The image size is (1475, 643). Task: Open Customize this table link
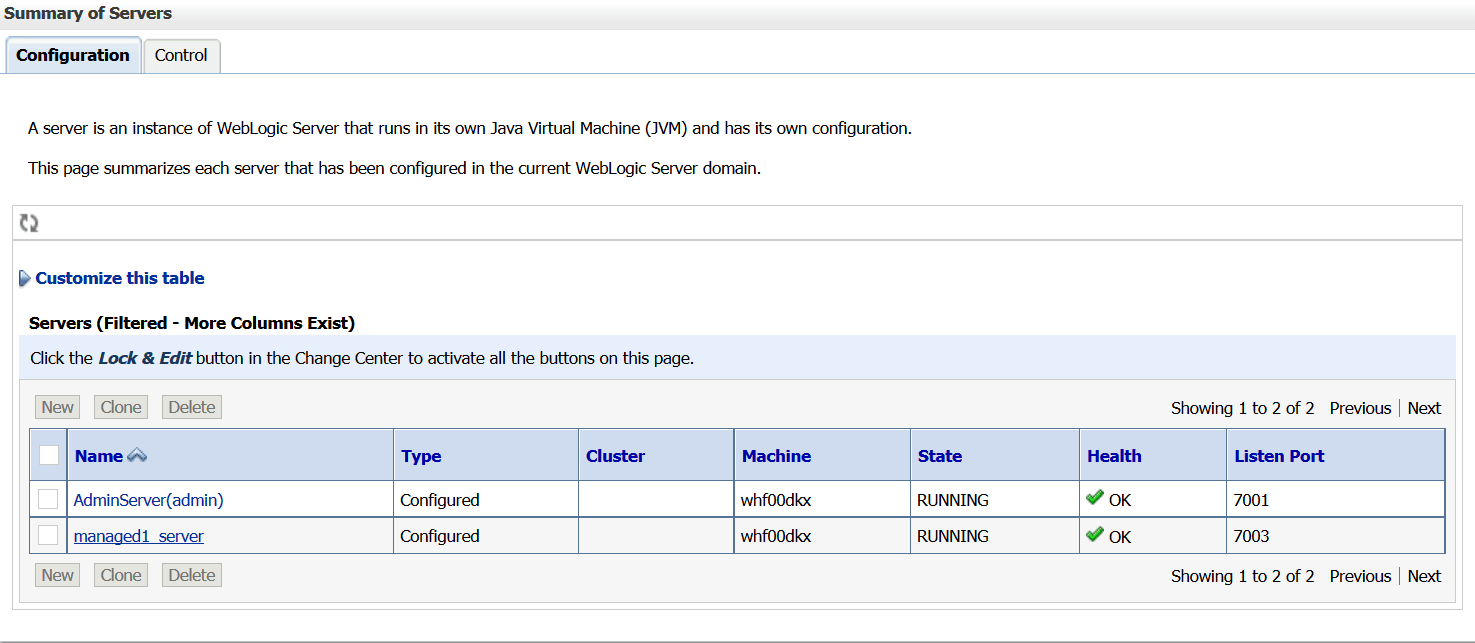[120, 278]
